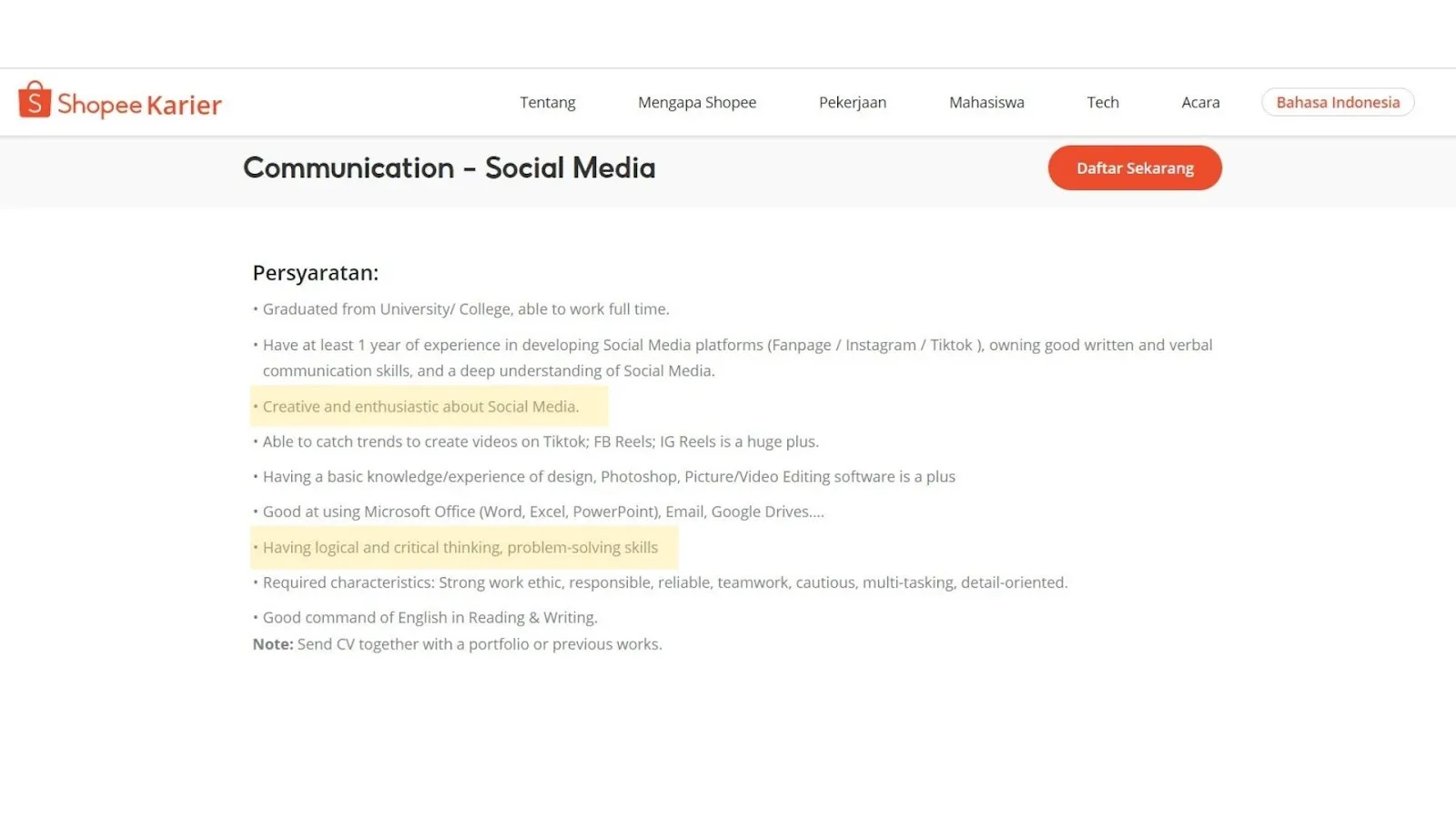1456x819 pixels.
Task: Open the Shopee Karier home via logo
Action: click(118, 103)
